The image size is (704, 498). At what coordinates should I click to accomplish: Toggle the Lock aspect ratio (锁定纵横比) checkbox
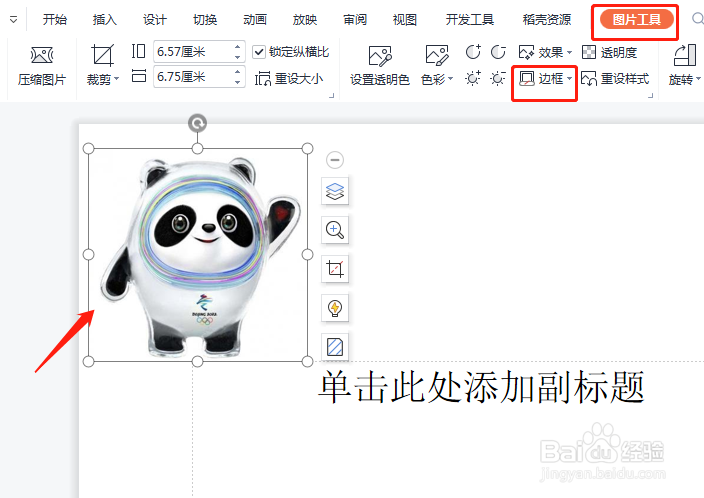(x=259, y=52)
